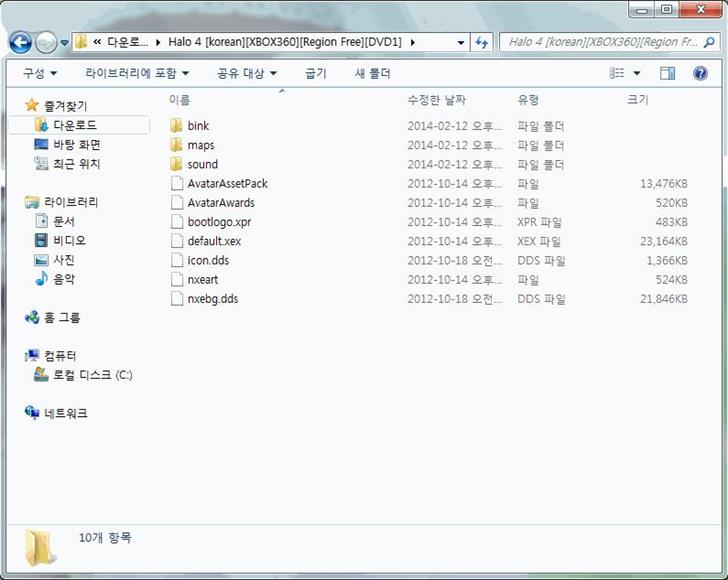728x580 pixels.
Task: Close the Explorer window
Action: [701, 10]
